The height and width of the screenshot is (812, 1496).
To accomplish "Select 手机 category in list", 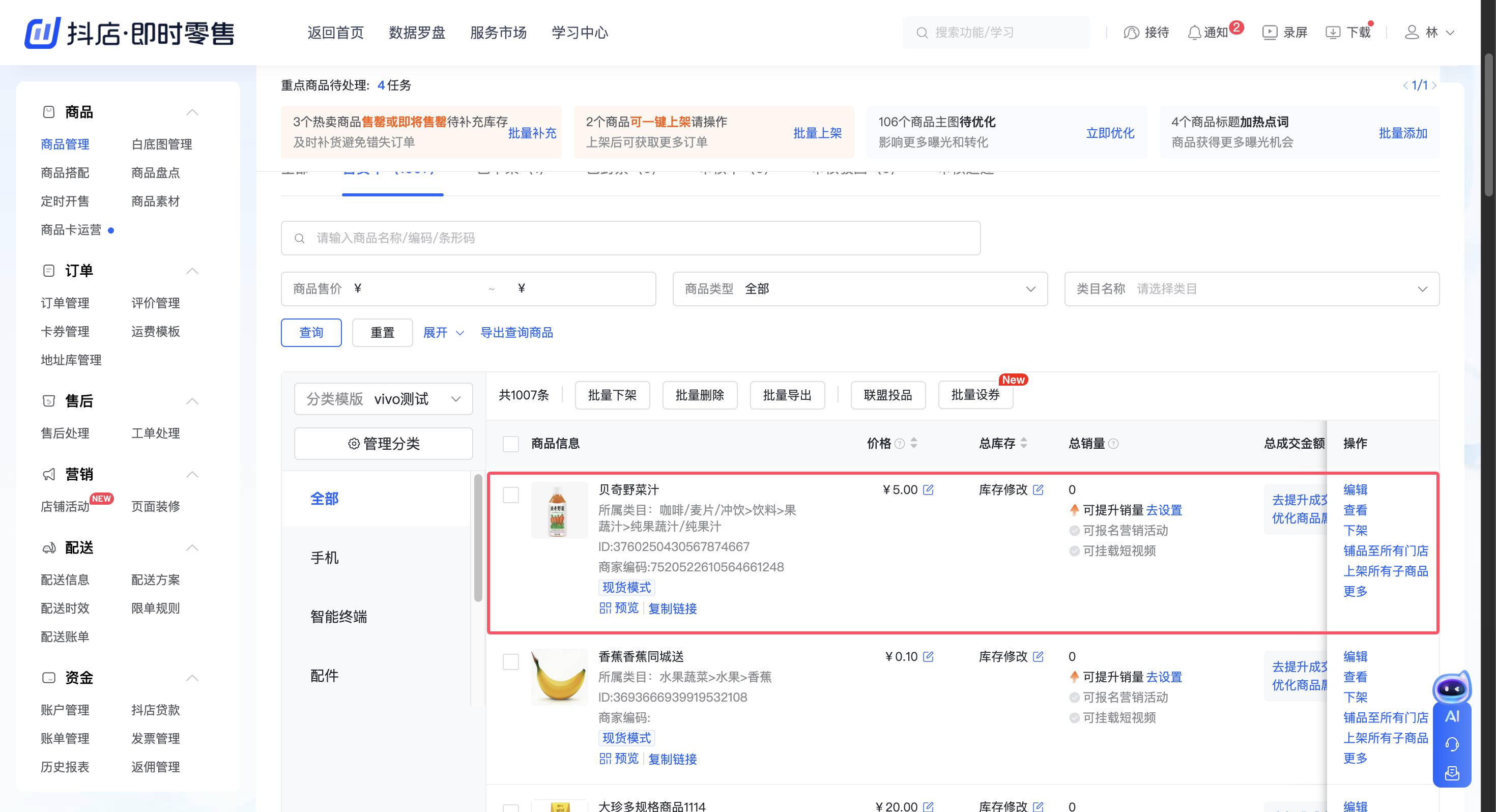I will tap(325, 558).
